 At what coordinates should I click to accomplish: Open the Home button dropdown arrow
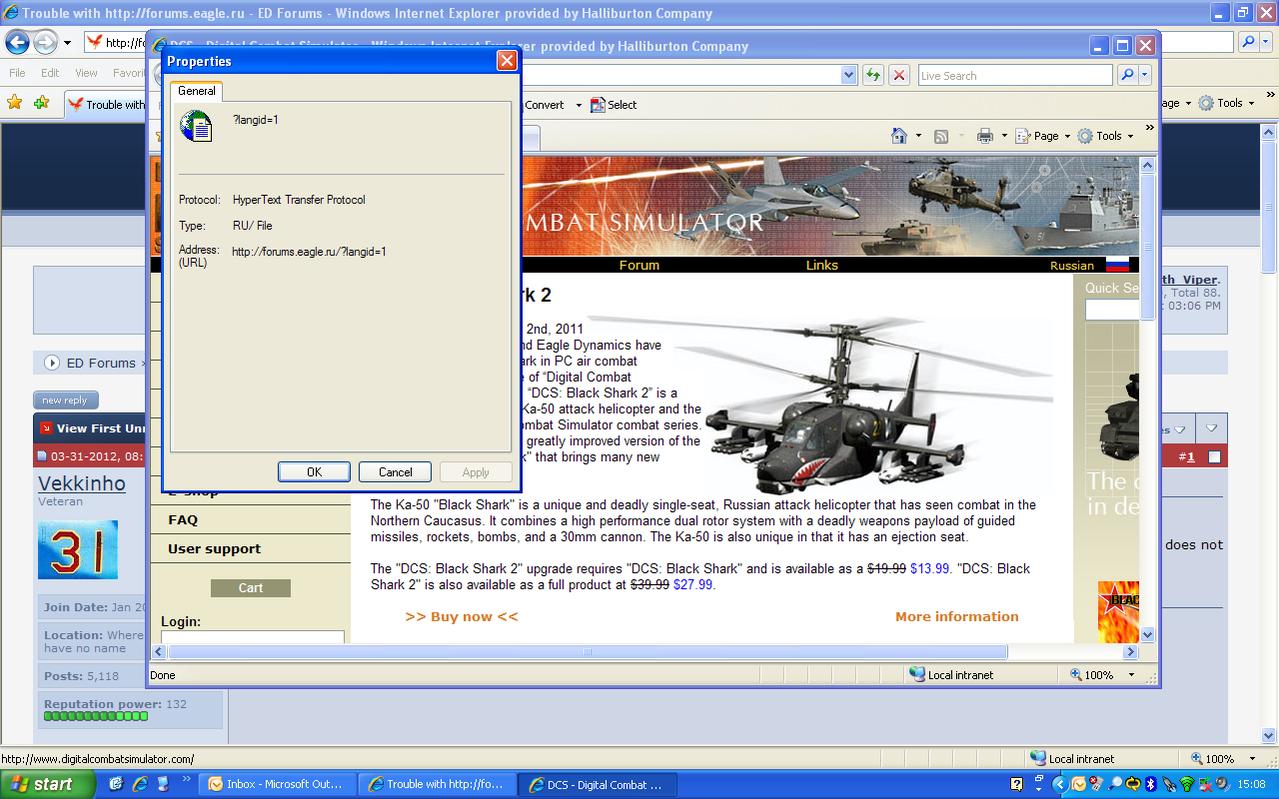(x=918, y=136)
